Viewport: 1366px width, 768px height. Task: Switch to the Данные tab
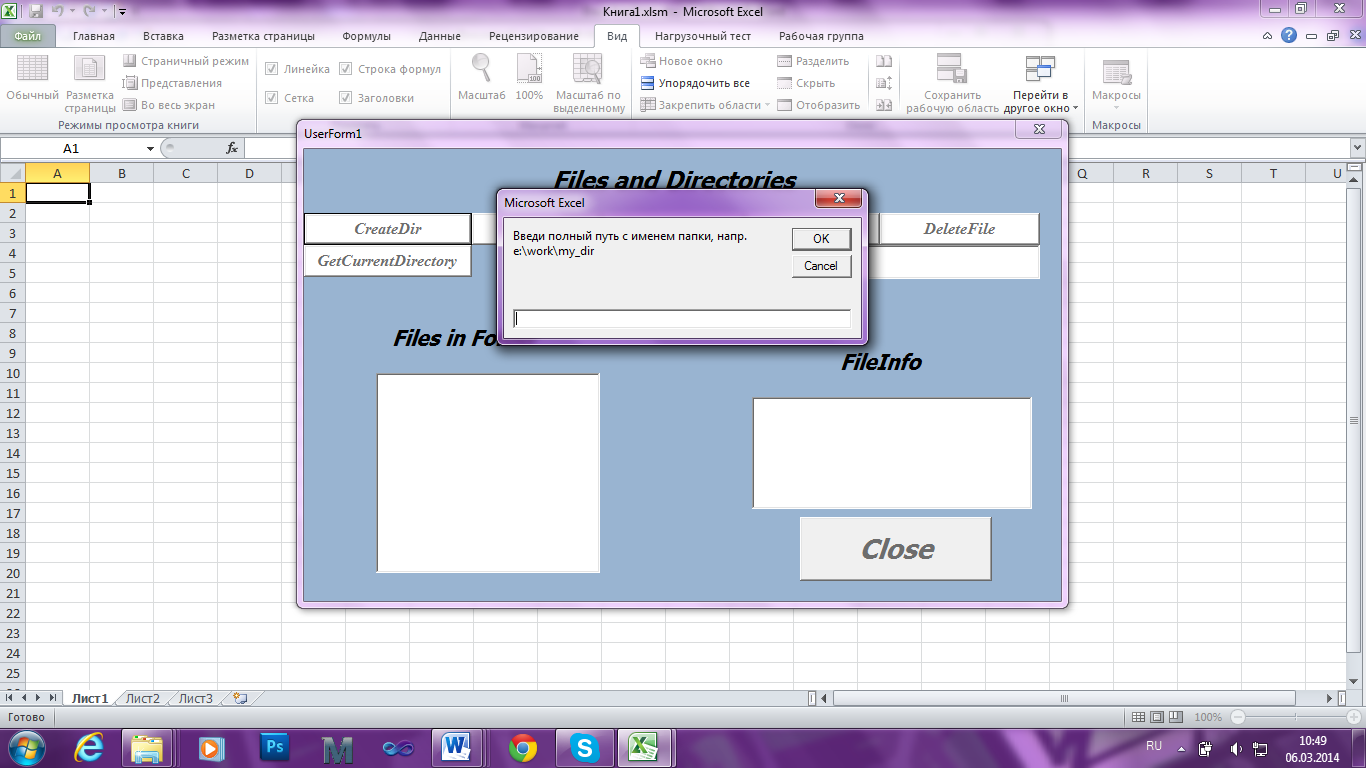440,36
